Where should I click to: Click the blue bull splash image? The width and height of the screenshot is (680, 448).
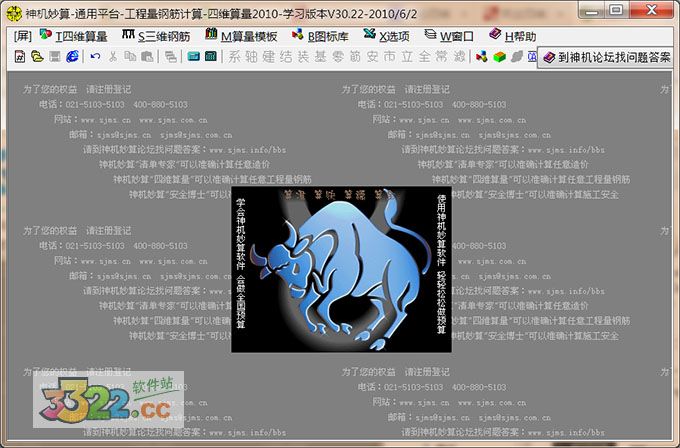342,269
